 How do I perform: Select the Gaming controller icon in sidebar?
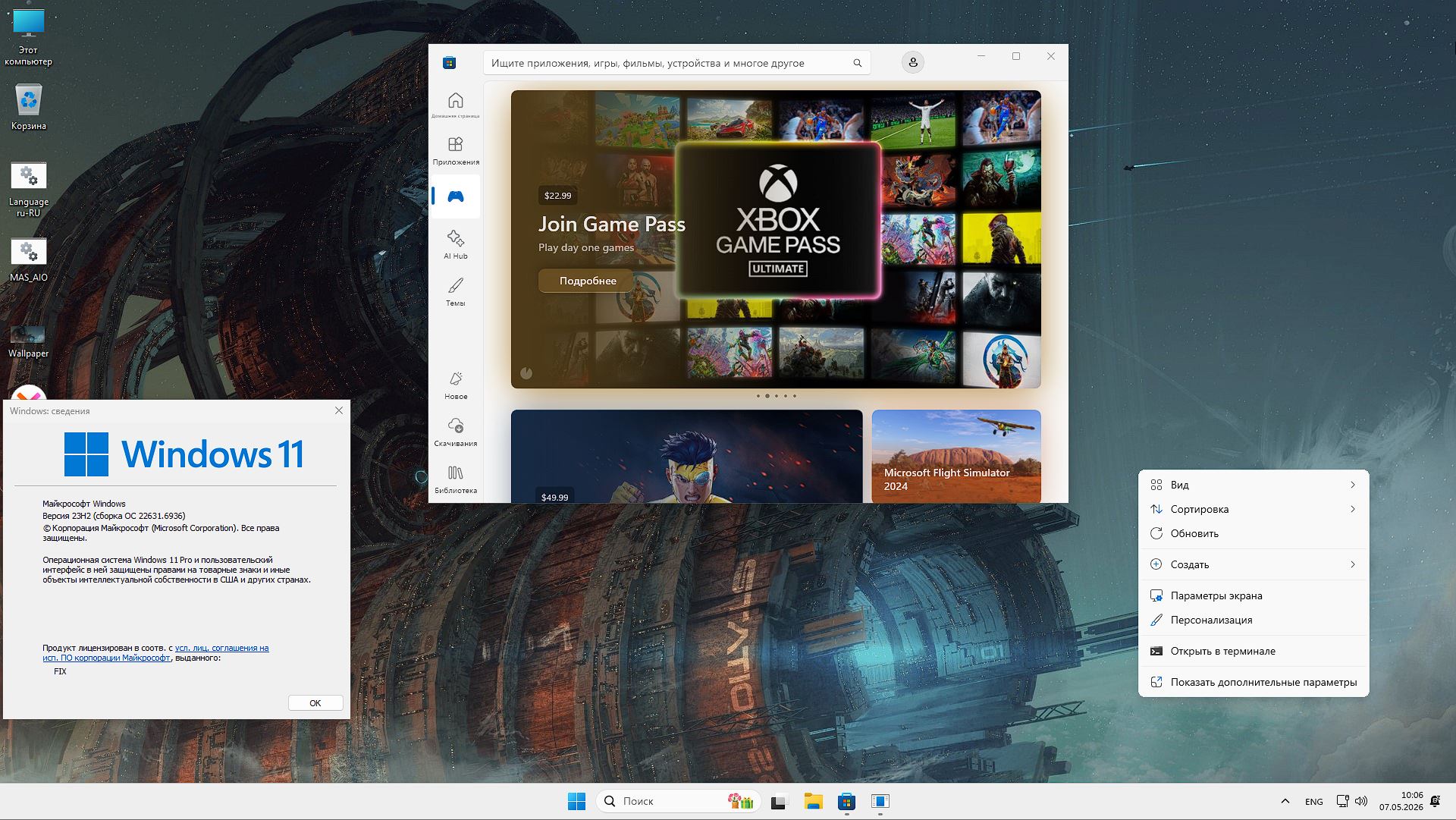click(455, 196)
